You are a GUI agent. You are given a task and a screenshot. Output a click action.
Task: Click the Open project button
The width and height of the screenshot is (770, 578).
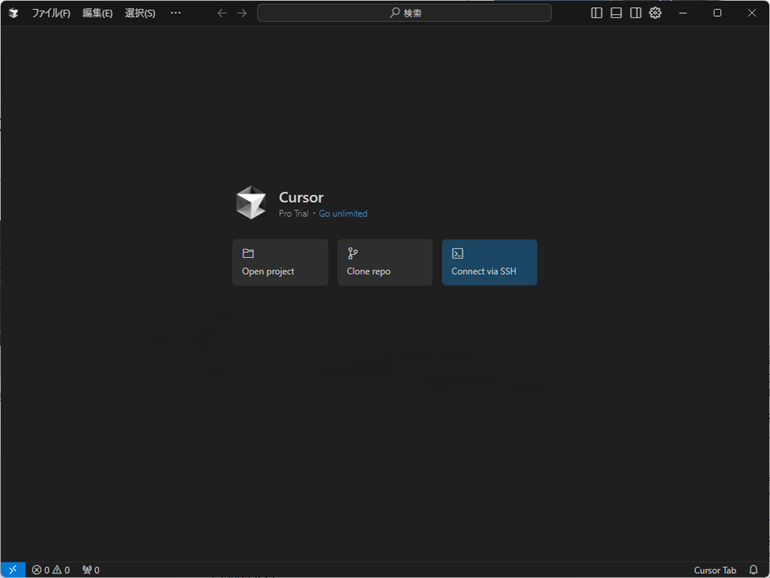(280, 262)
